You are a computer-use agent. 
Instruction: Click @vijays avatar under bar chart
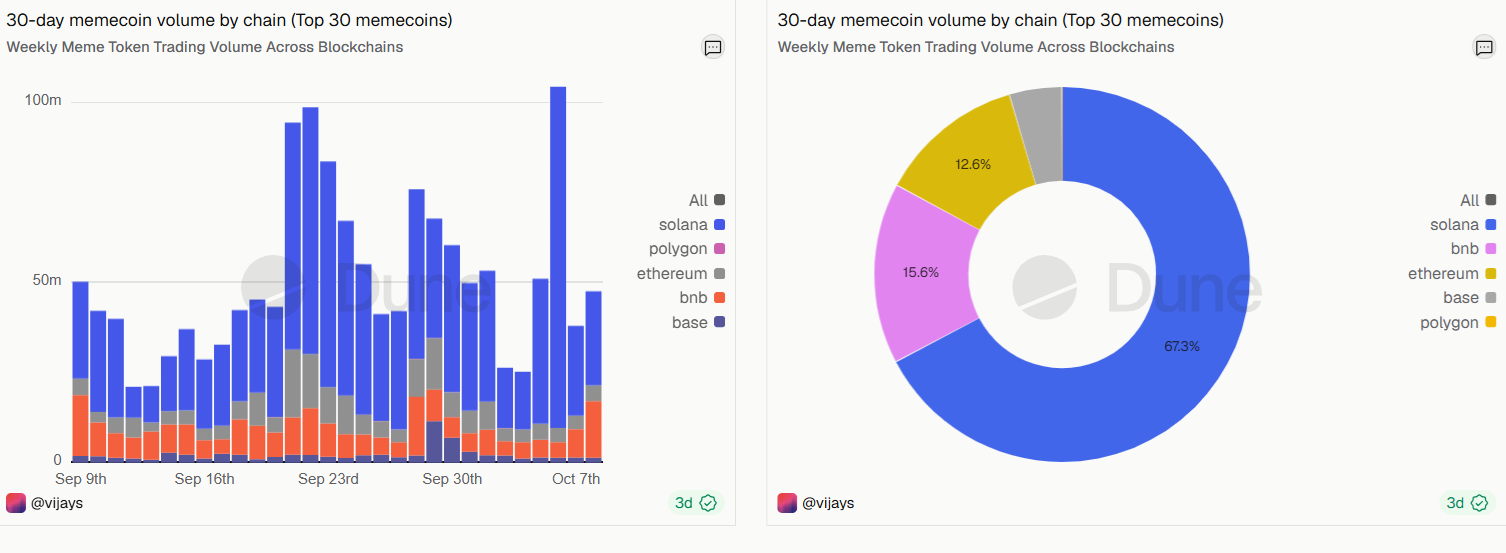16,503
